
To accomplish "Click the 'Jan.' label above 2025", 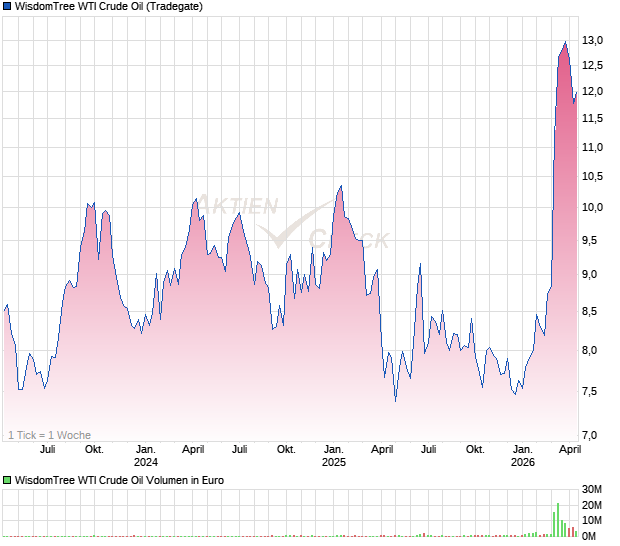I will (334, 450).
